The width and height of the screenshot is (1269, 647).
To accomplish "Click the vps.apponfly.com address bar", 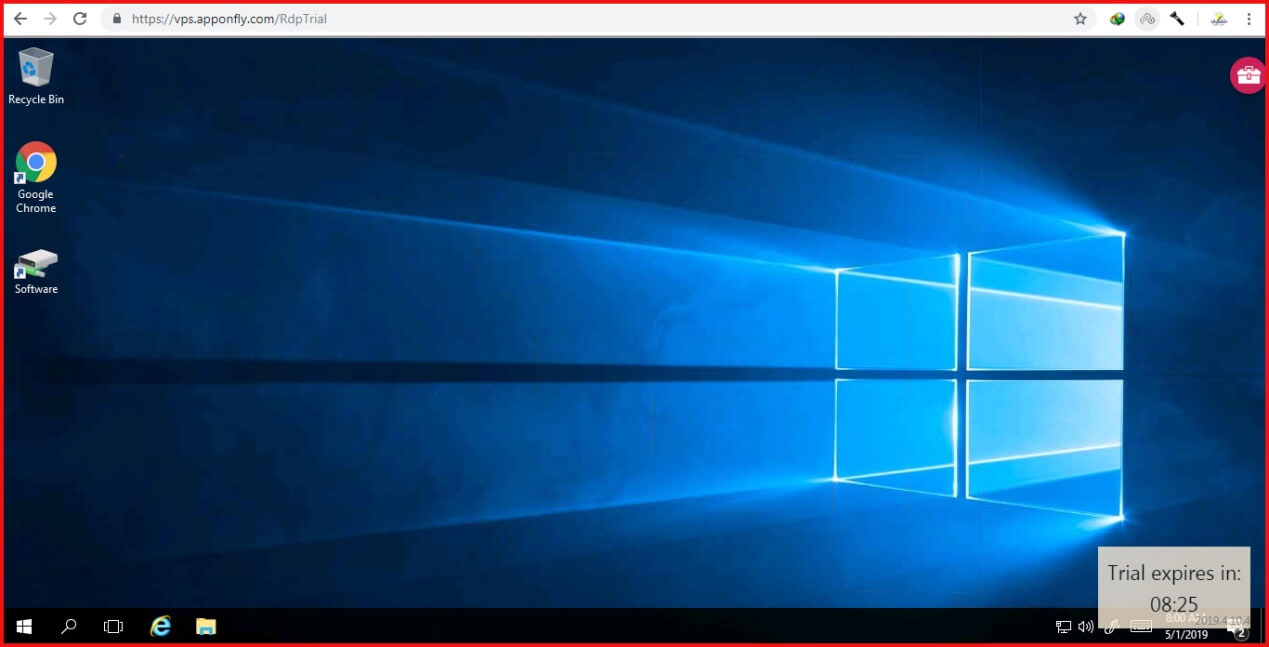I will pyautogui.click(x=598, y=19).
